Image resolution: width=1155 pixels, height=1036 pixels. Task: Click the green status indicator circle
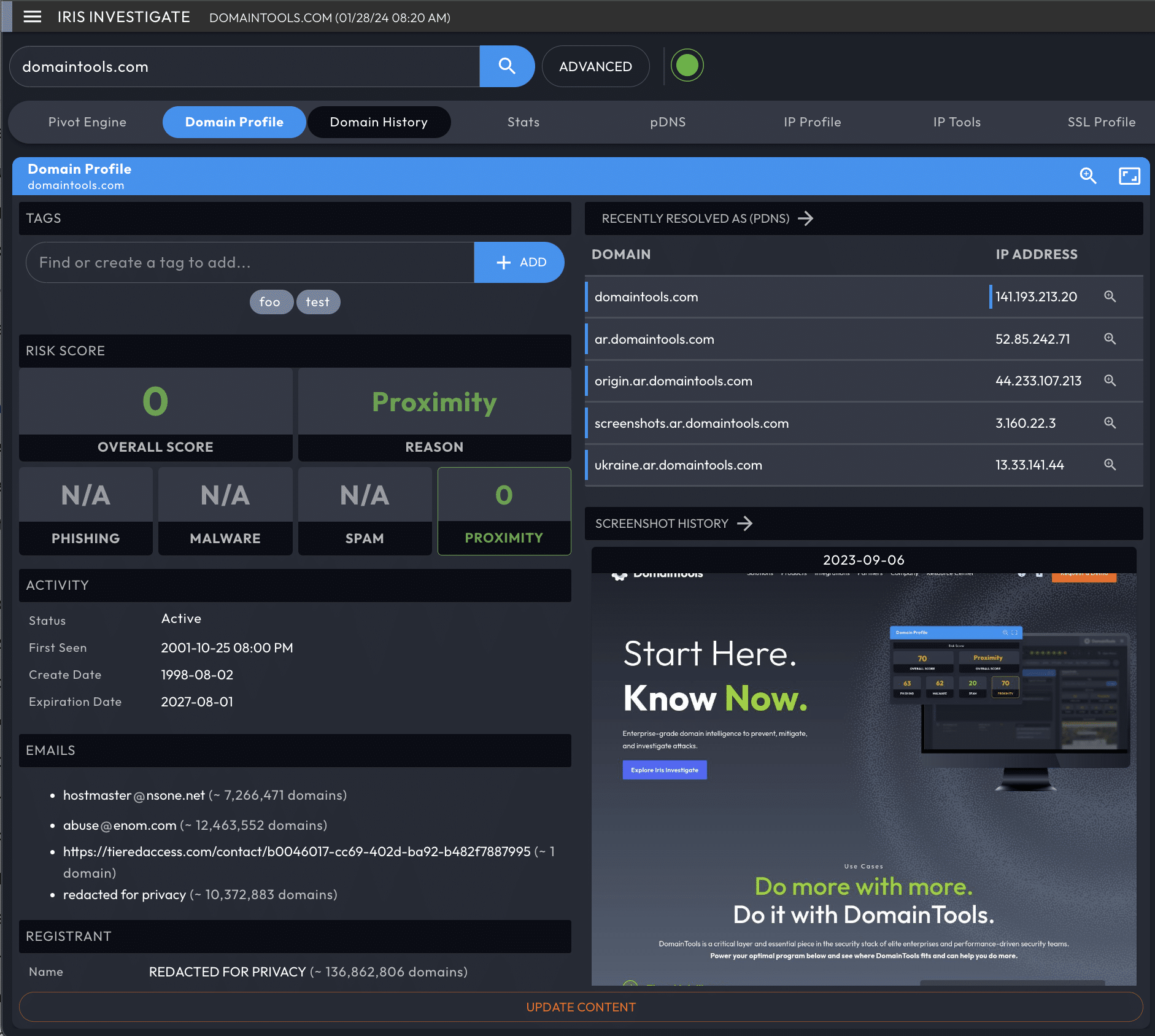coord(687,66)
